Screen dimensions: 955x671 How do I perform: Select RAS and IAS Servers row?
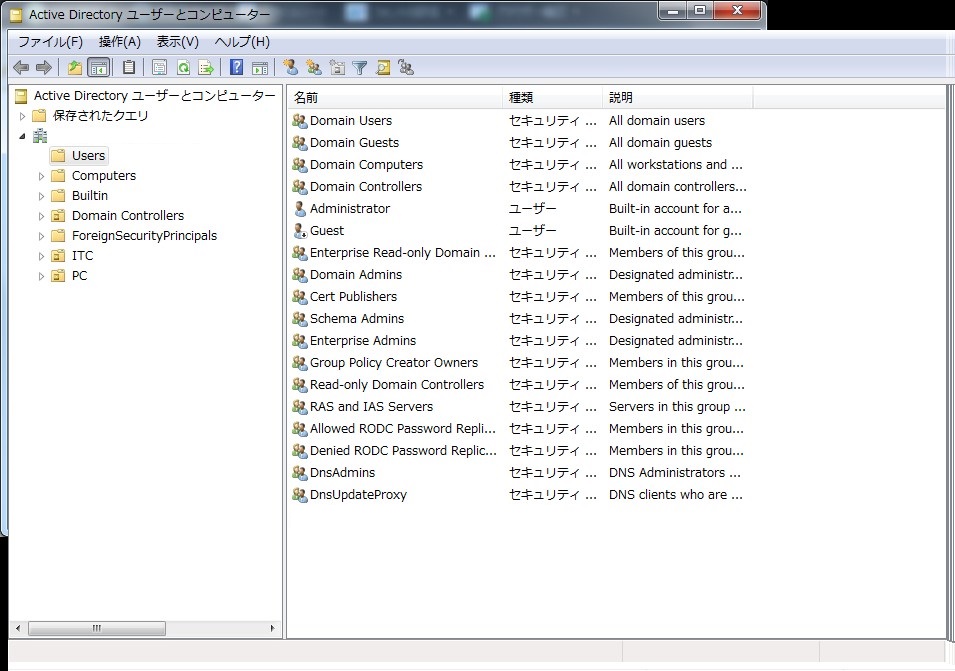click(x=520, y=406)
